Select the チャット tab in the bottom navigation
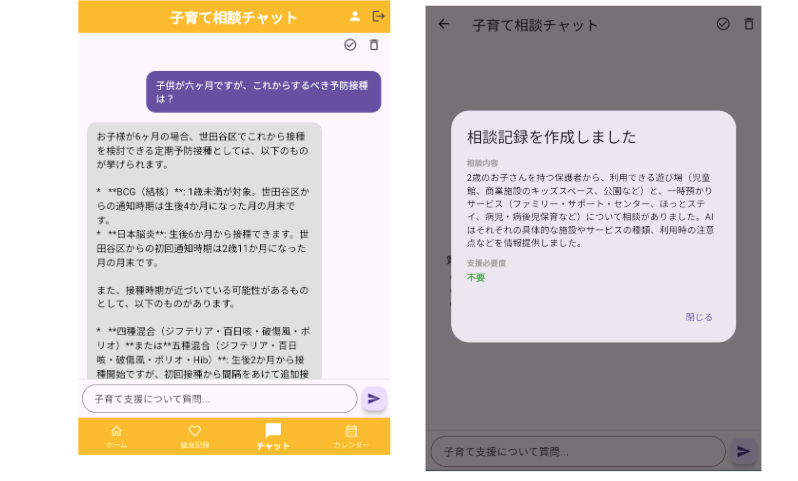Screen dimensions: 798x481 click(x=273, y=435)
